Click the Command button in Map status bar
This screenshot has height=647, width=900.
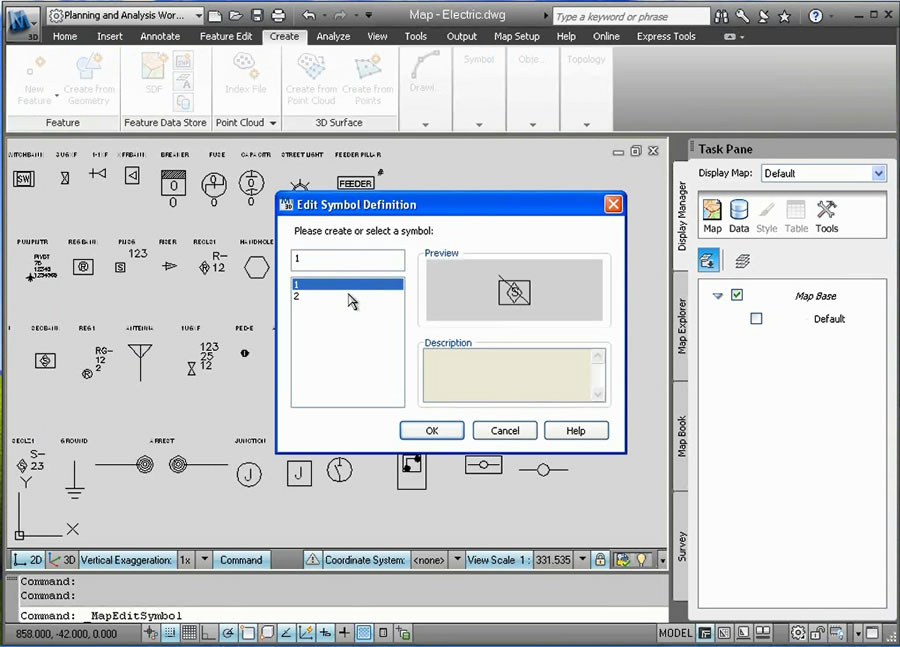(x=241, y=560)
